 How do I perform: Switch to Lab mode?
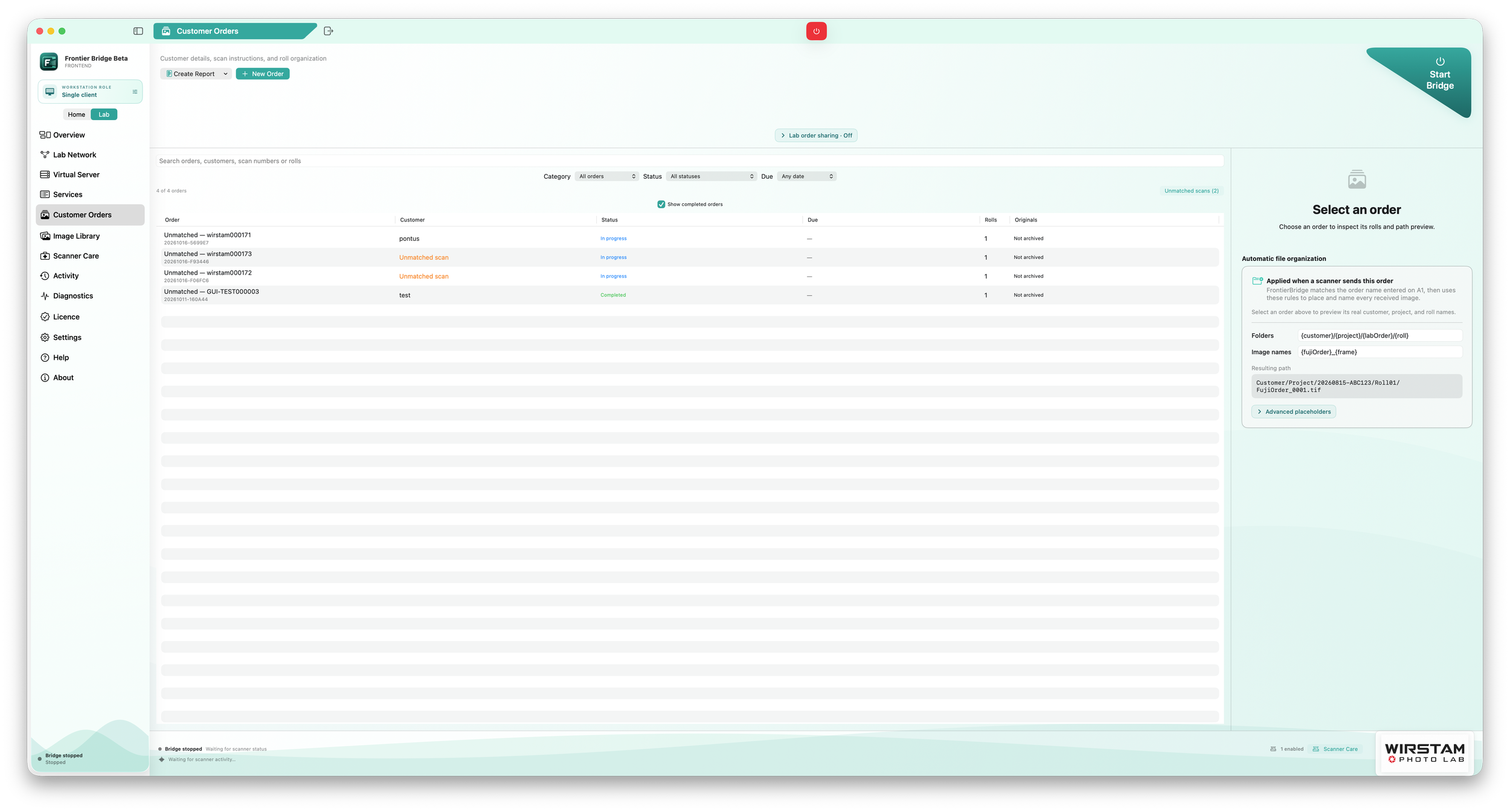104,115
